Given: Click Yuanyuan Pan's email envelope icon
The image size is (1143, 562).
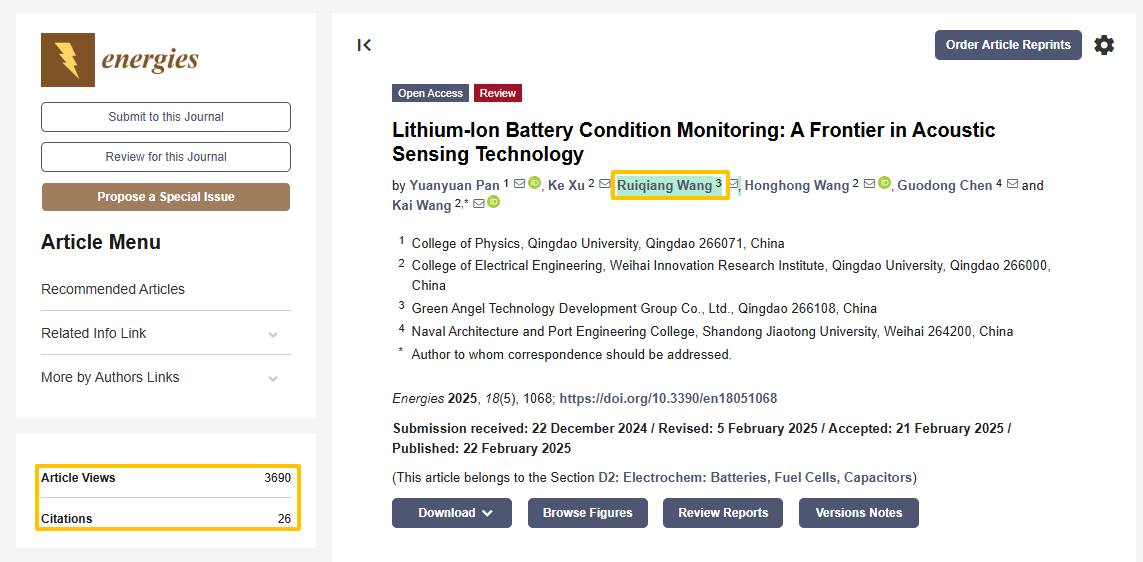Looking at the screenshot, I should click(x=519, y=184).
